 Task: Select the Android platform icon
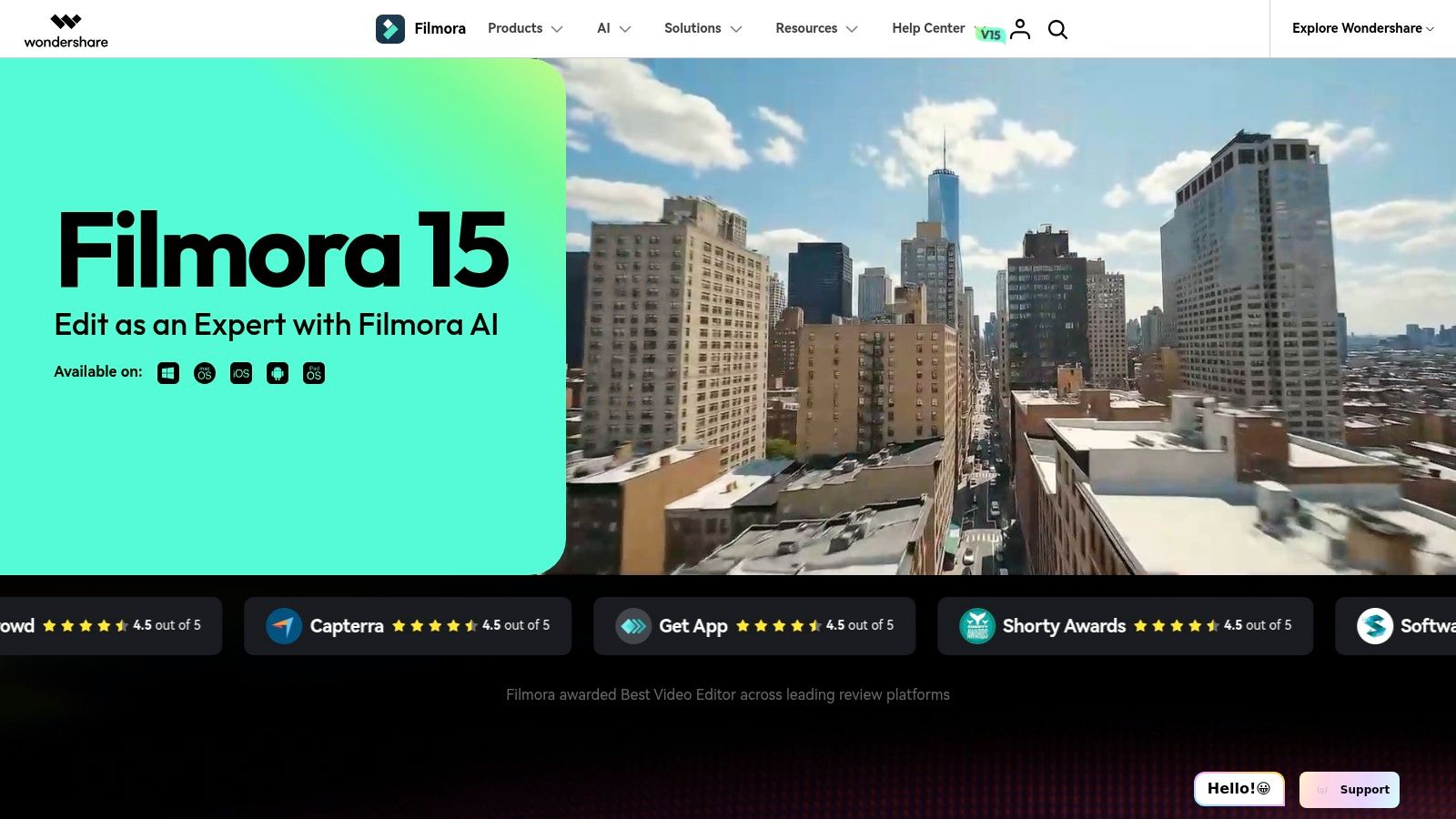pyautogui.click(x=278, y=373)
